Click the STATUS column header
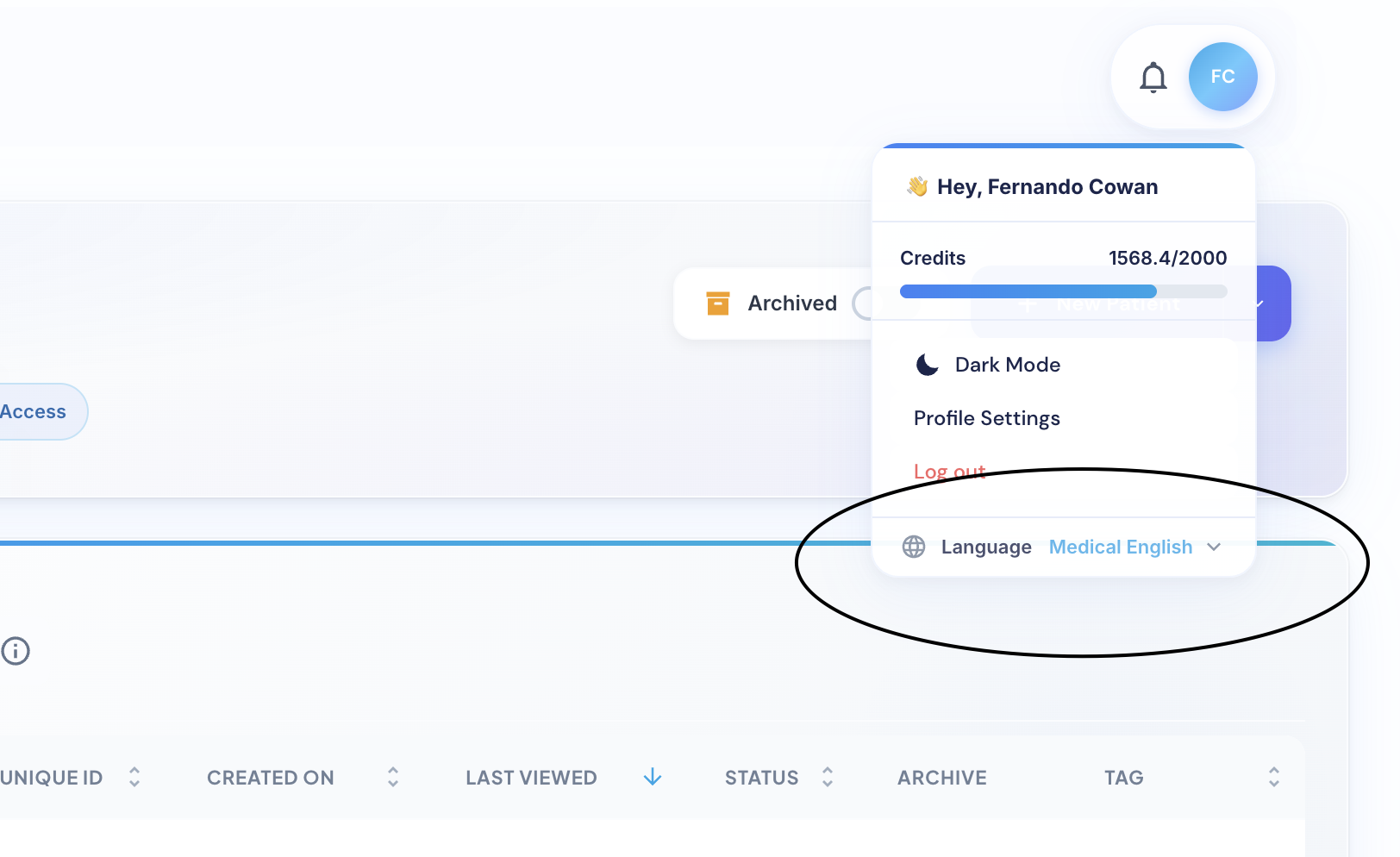Viewport: 1400px width, 857px height. [x=762, y=778]
